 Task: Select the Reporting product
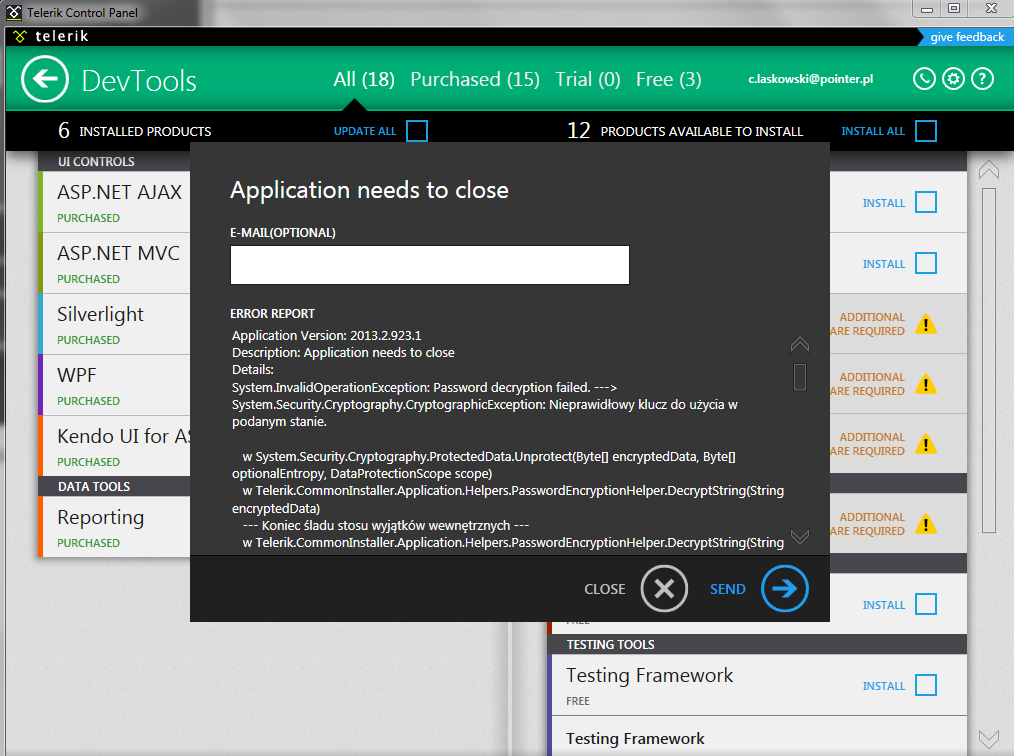tap(114, 526)
